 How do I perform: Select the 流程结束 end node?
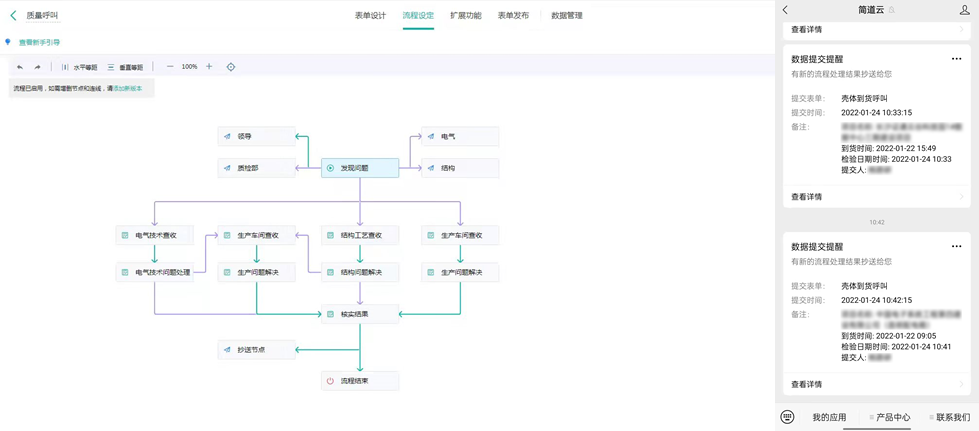coord(360,381)
